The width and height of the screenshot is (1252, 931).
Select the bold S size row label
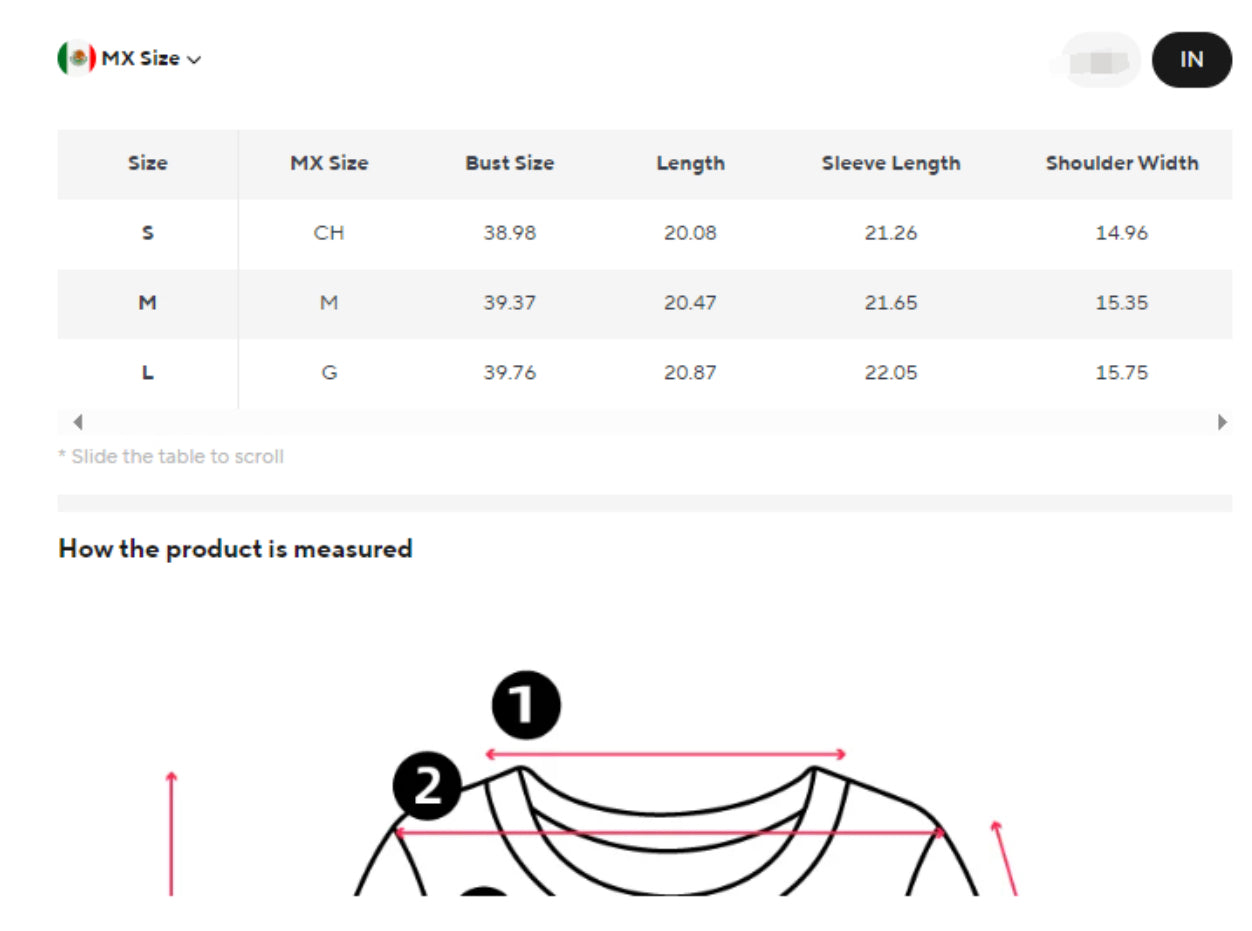(148, 234)
